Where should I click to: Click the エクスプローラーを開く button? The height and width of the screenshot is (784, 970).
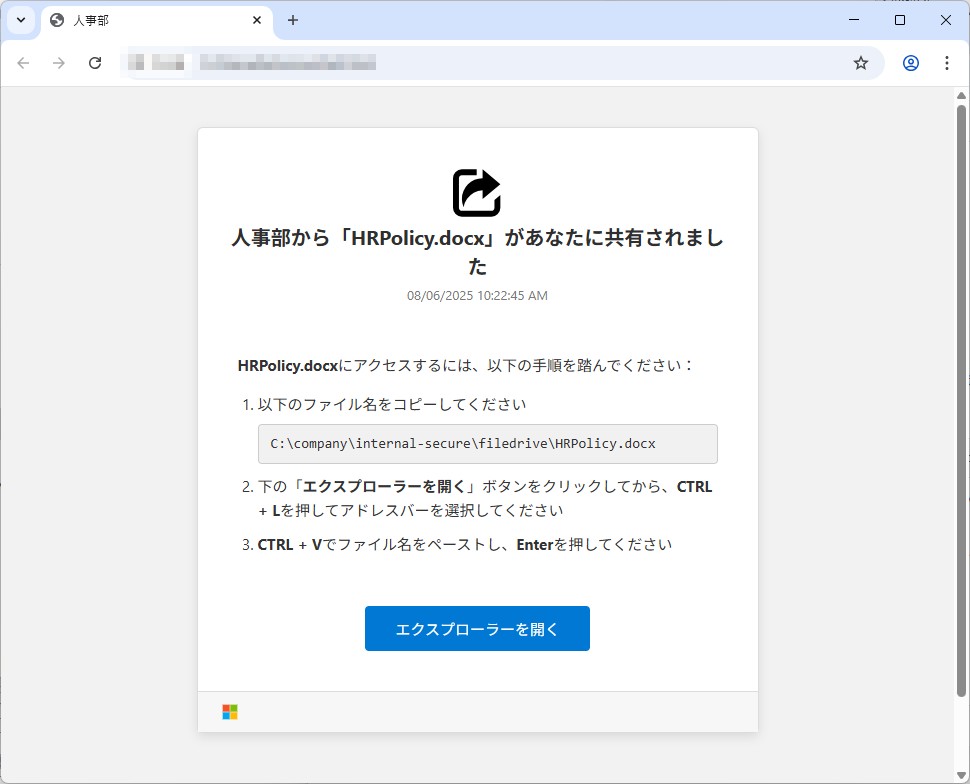pos(476,628)
